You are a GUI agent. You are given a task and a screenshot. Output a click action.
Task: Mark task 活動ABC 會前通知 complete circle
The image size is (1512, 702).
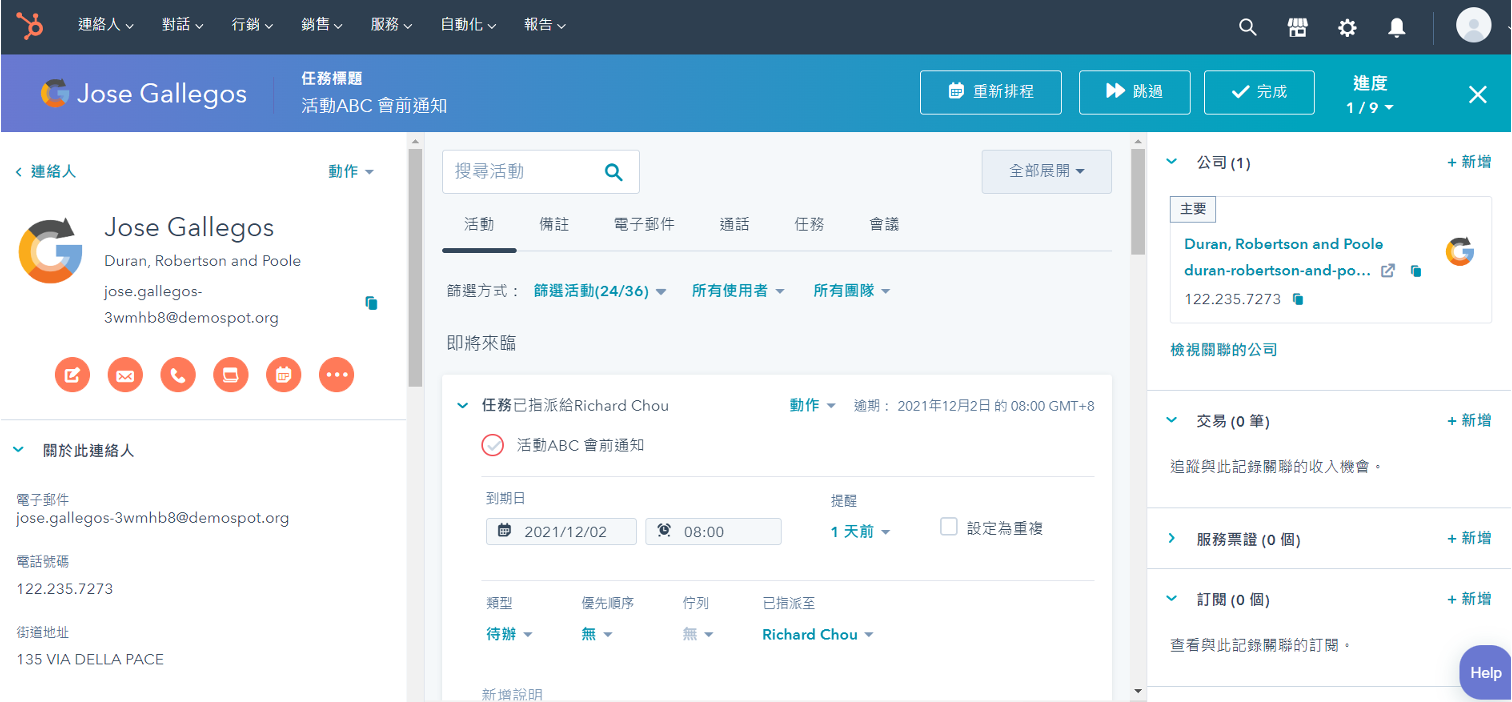(493, 445)
